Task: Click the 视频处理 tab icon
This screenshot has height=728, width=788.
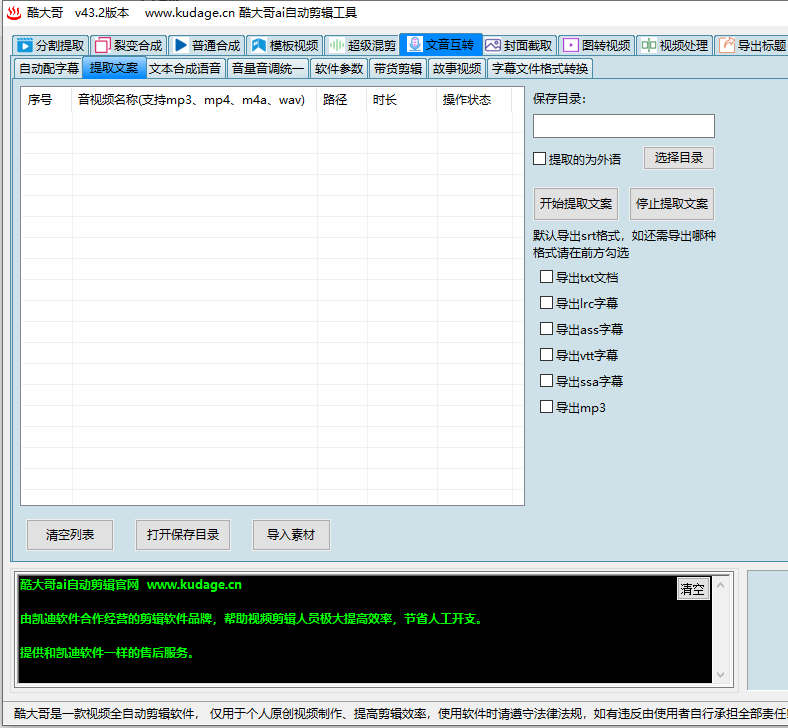Action: click(648, 46)
